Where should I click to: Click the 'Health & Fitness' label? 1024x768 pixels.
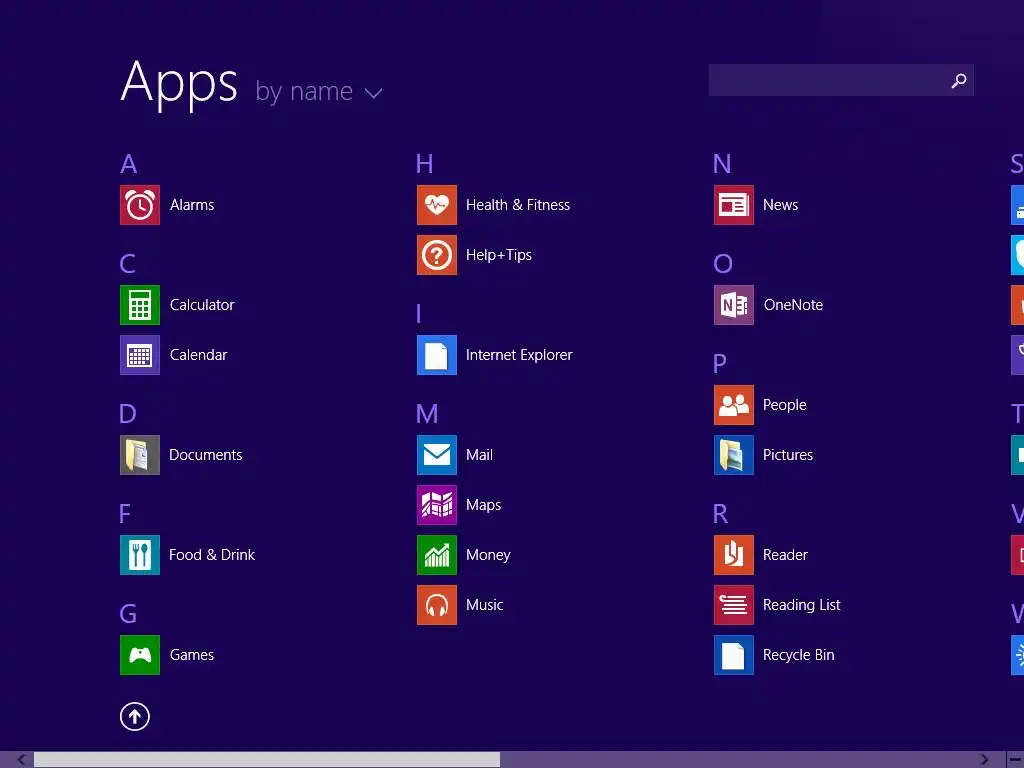(518, 205)
